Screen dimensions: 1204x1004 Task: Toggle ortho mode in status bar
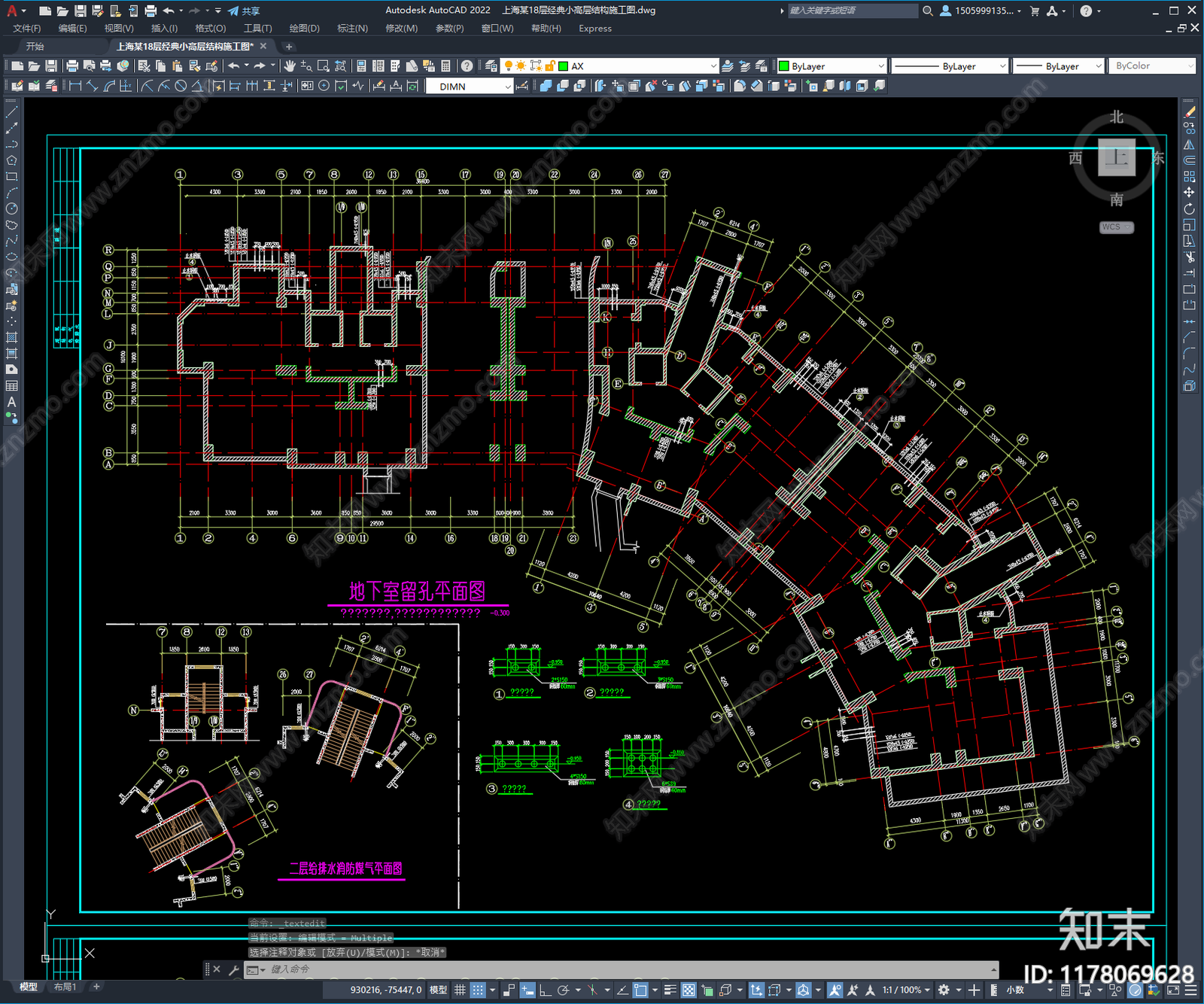pyautogui.click(x=545, y=990)
